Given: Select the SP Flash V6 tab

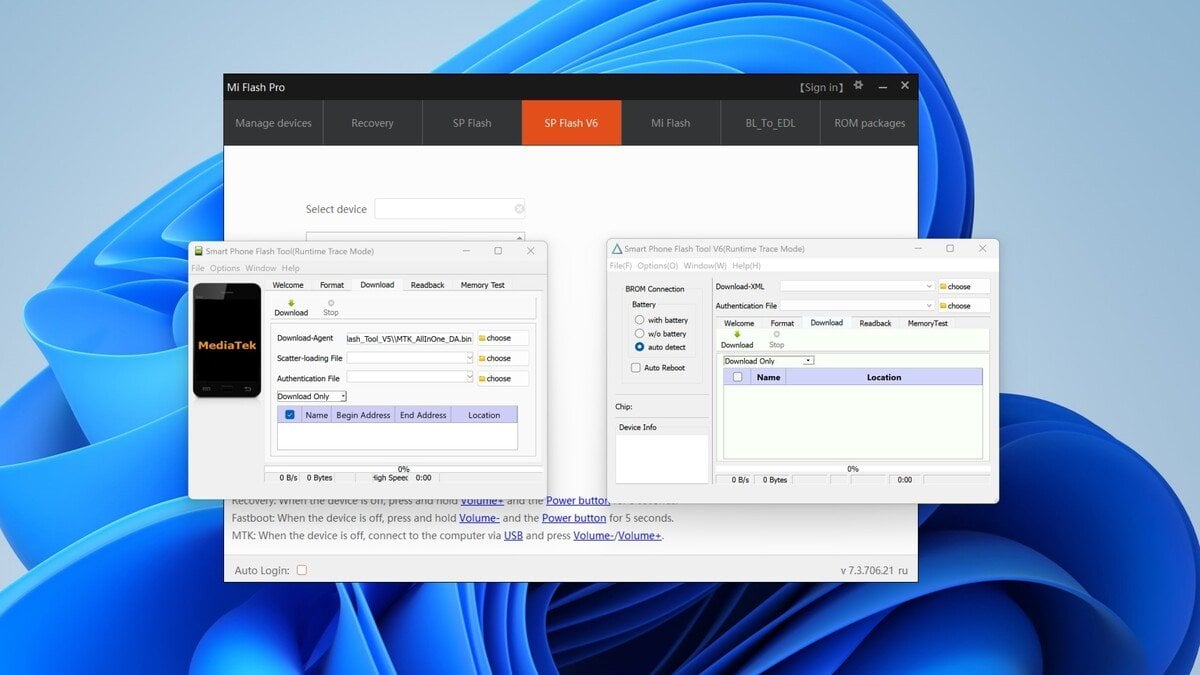Looking at the screenshot, I should tap(571, 123).
